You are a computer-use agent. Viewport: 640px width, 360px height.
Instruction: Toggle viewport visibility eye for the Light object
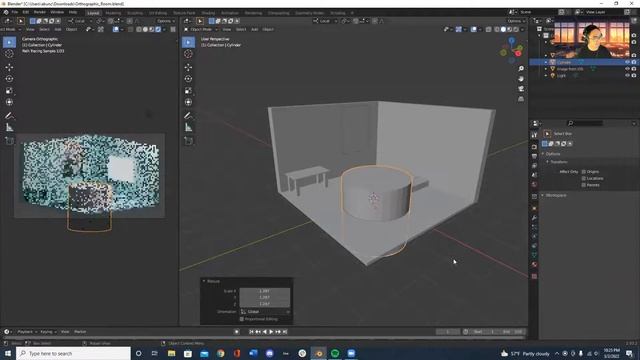[x=627, y=76]
